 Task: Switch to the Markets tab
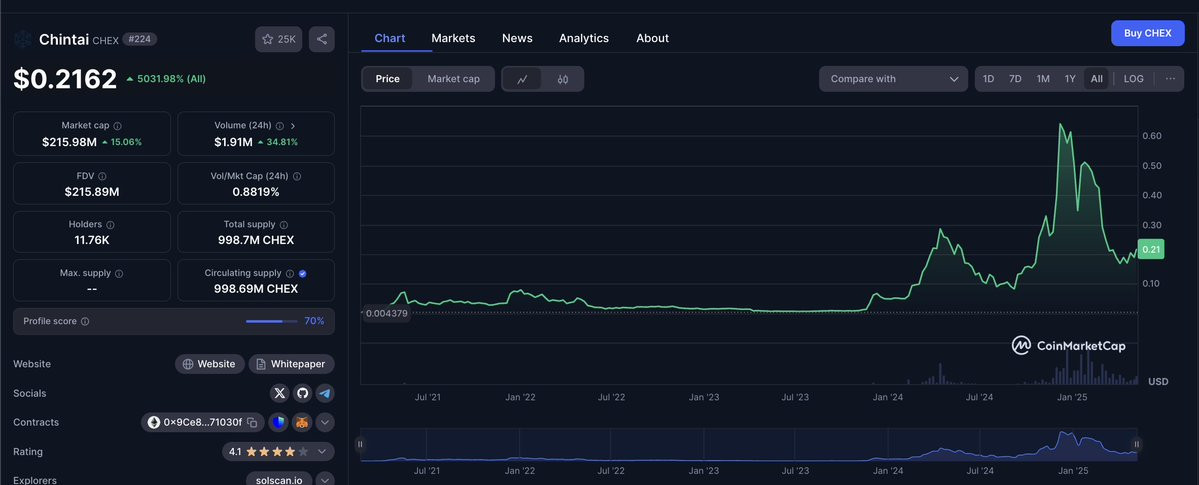[453, 38]
